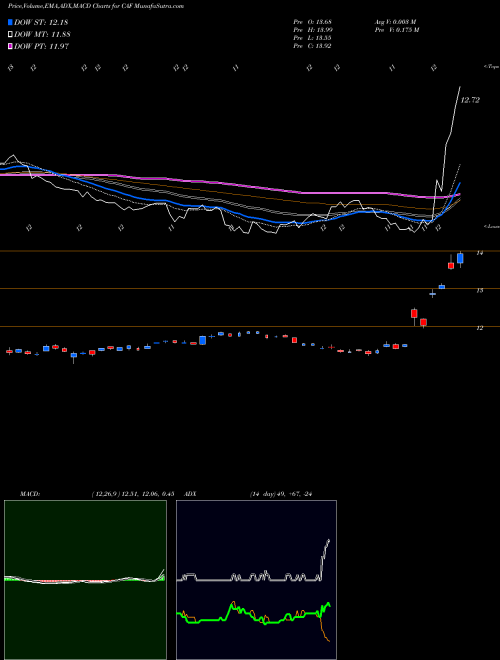Click the red candlestick just below 14
Image resolution: width=500 pixels, height=660 pixels.
pyautogui.click(x=451, y=264)
